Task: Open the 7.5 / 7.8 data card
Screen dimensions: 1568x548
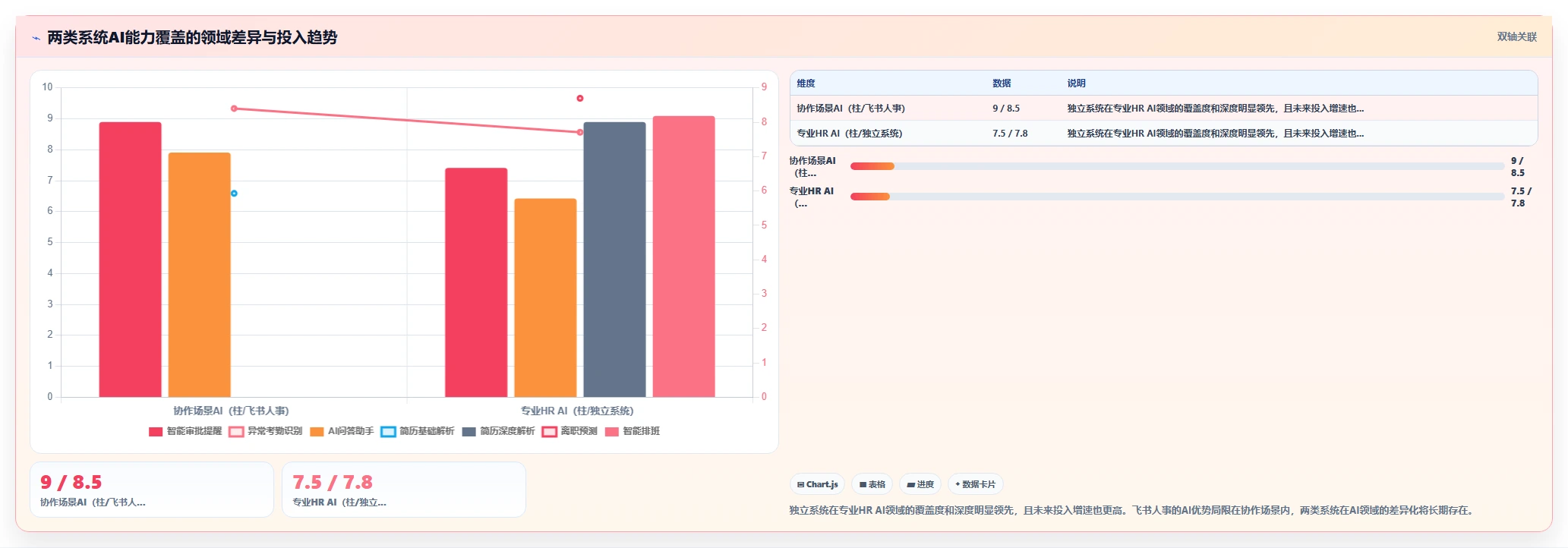Action: (404, 490)
